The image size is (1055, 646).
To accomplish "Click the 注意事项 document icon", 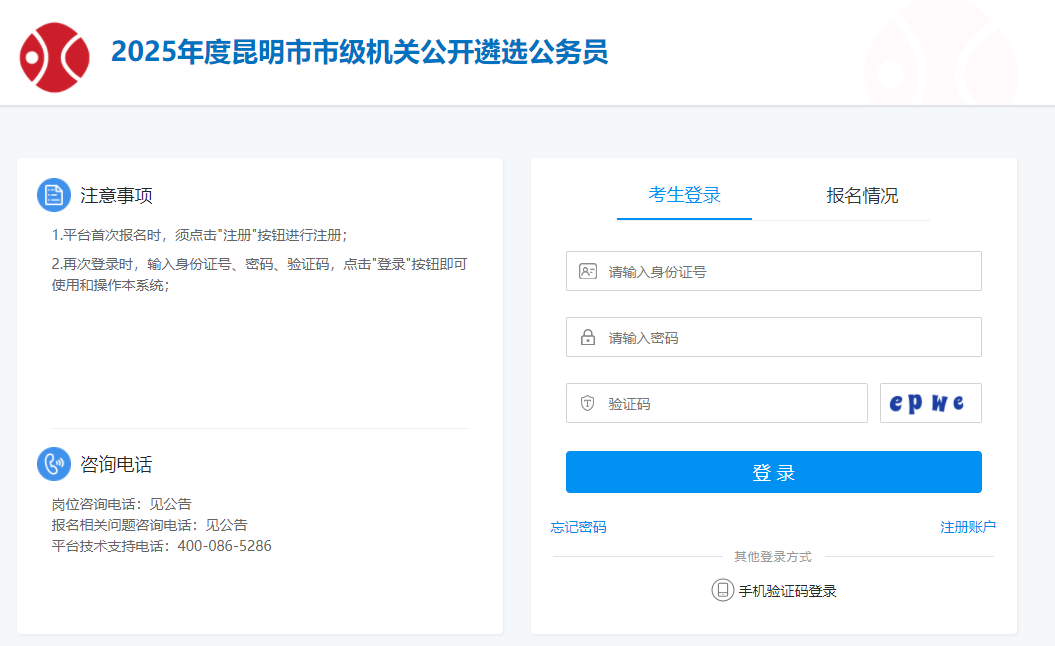I will pos(54,195).
